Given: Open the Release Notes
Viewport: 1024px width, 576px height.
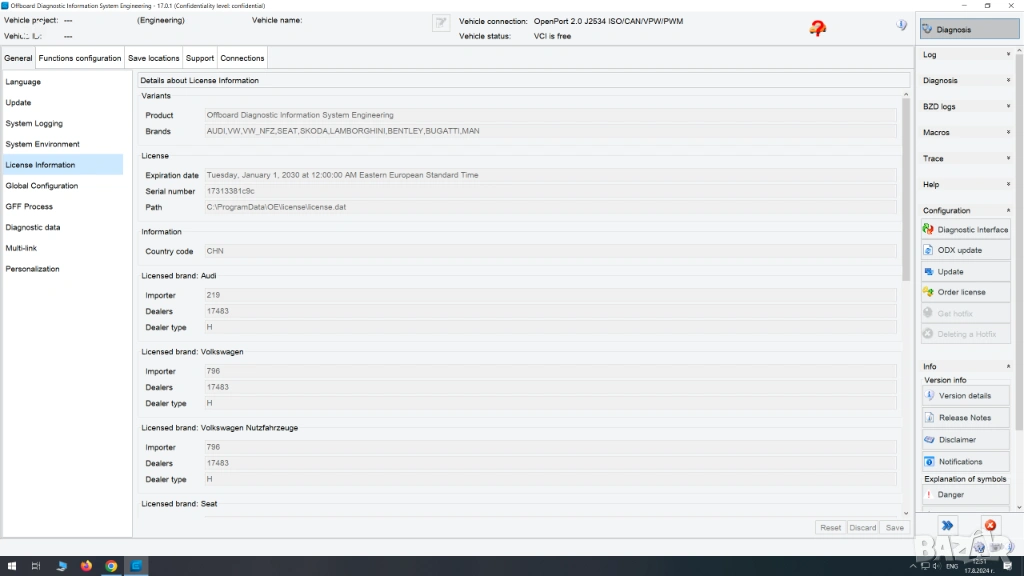Looking at the screenshot, I should tap(966, 418).
